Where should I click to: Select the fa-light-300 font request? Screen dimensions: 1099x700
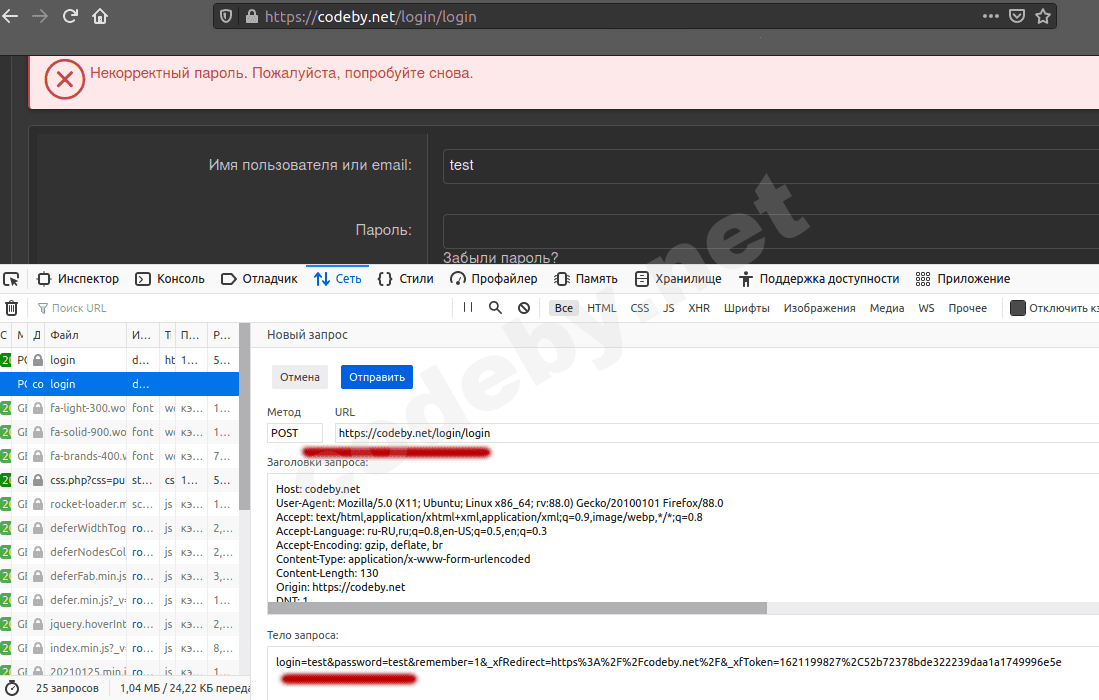pyautogui.click(x=119, y=408)
